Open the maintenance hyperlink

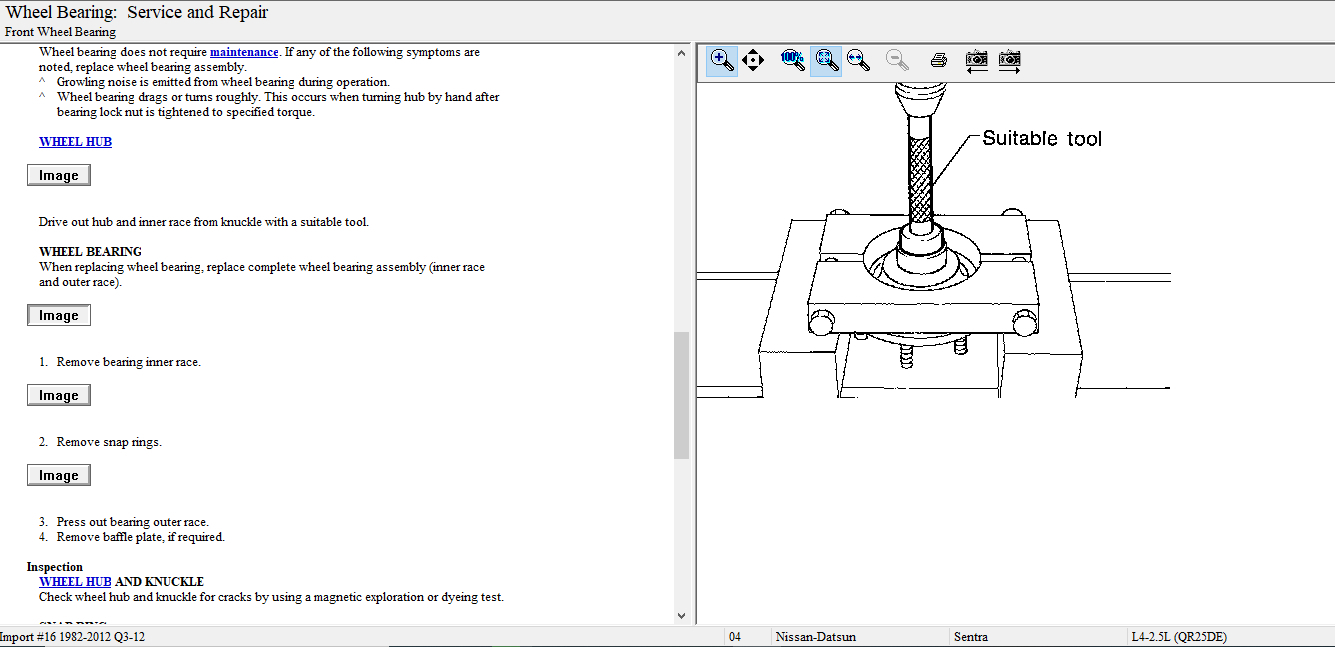point(244,52)
